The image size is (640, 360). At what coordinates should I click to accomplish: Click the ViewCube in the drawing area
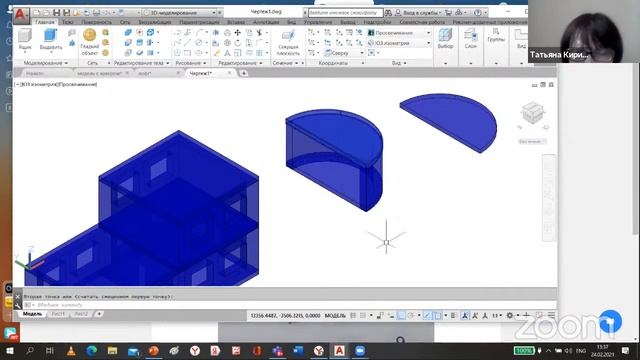coord(533,113)
